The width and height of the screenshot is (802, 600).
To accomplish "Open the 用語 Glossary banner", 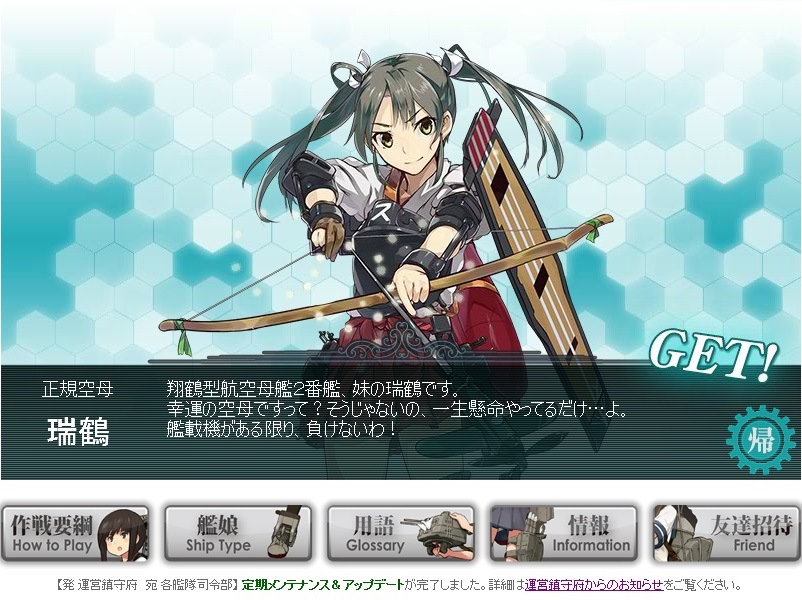I will tap(401, 534).
